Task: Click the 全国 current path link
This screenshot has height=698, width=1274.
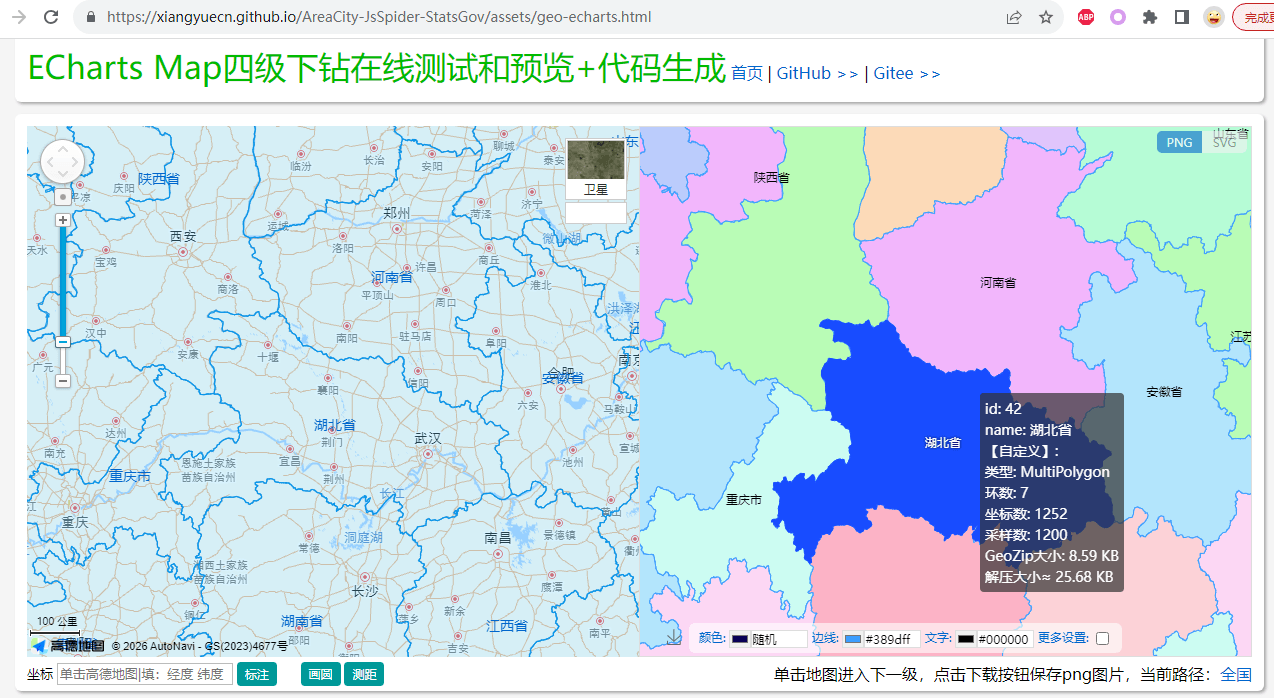Action: [1236, 675]
